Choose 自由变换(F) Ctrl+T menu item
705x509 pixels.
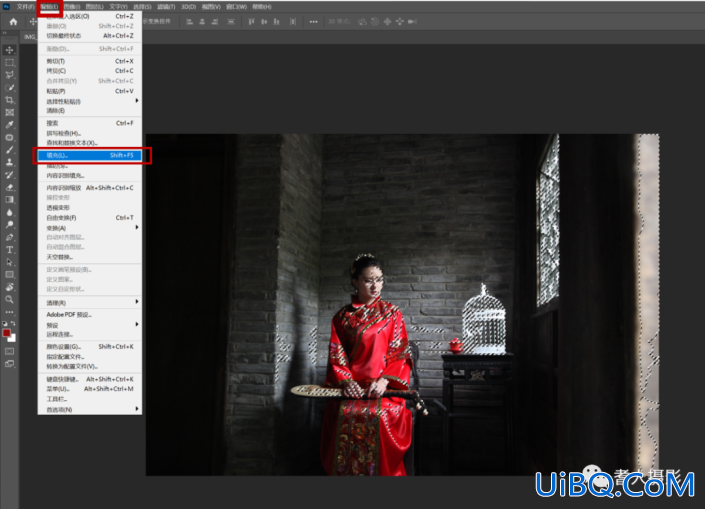tap(89, 218)
